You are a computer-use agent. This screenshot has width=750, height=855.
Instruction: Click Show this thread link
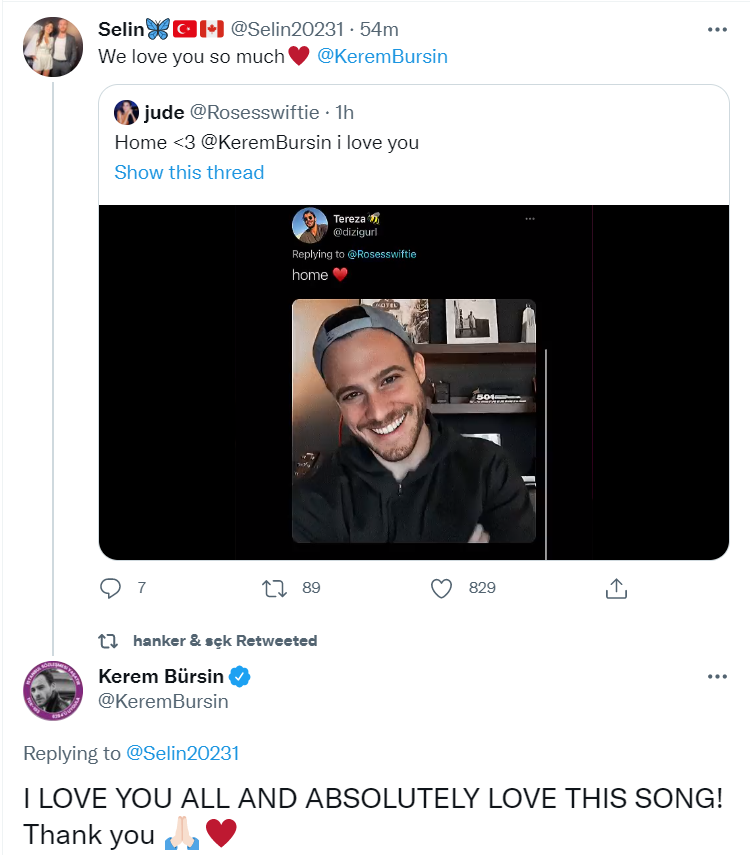189,172
